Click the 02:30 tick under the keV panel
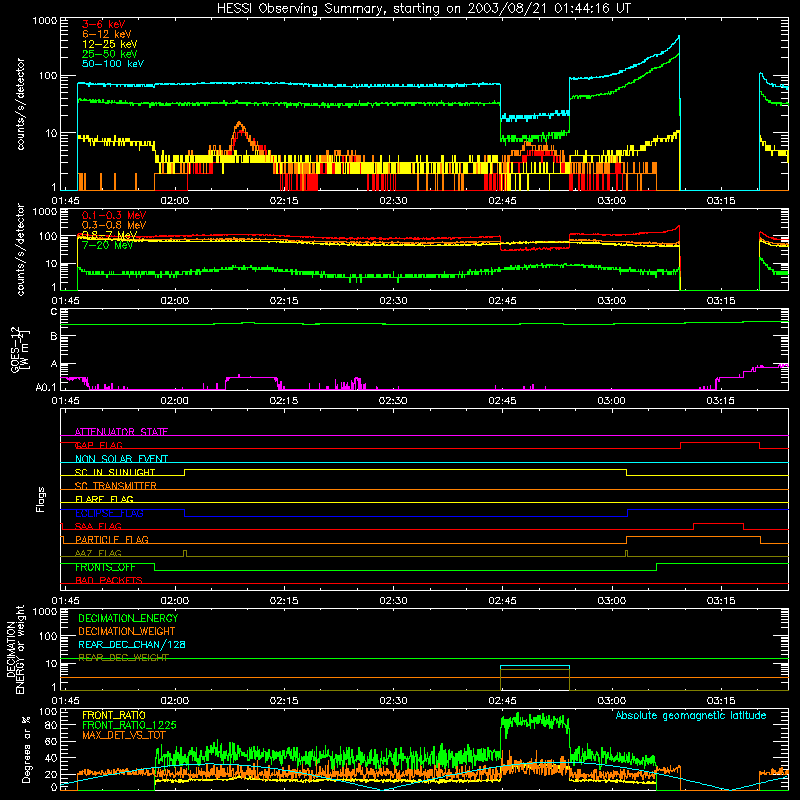Screen dimensions: 800x800 (x=393, y=201)
